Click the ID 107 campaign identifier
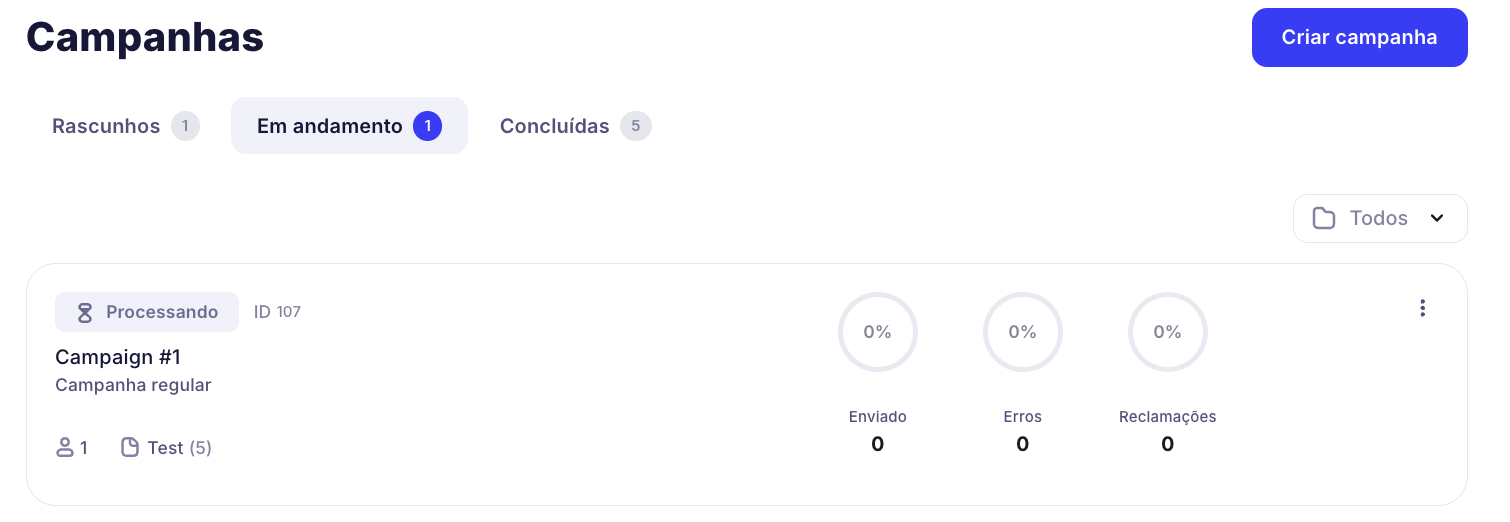1510x522 pixels. point(277,312)
